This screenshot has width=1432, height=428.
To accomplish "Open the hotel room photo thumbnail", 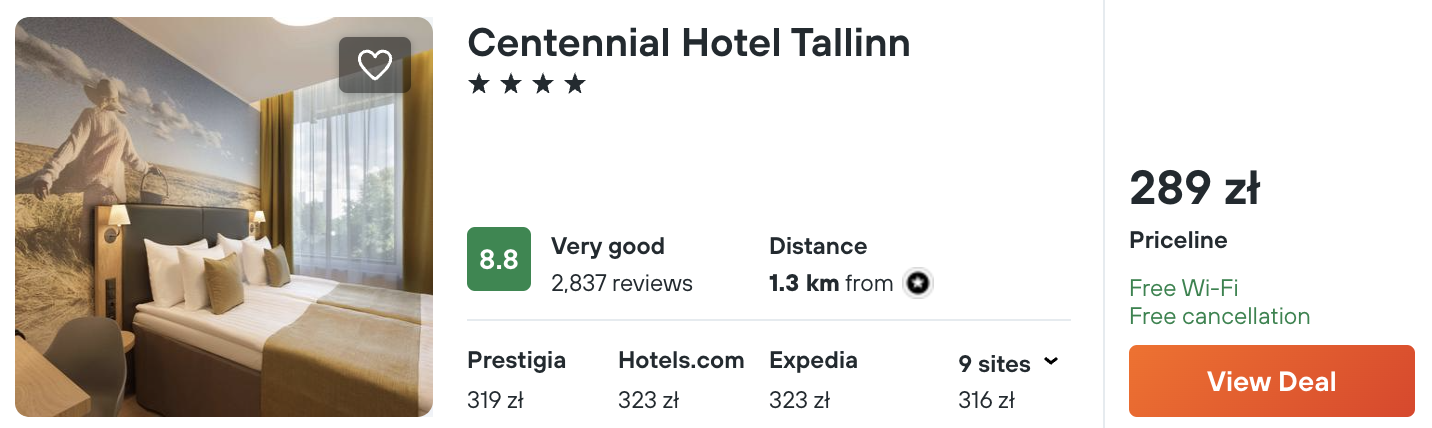I will pos(224,217).
